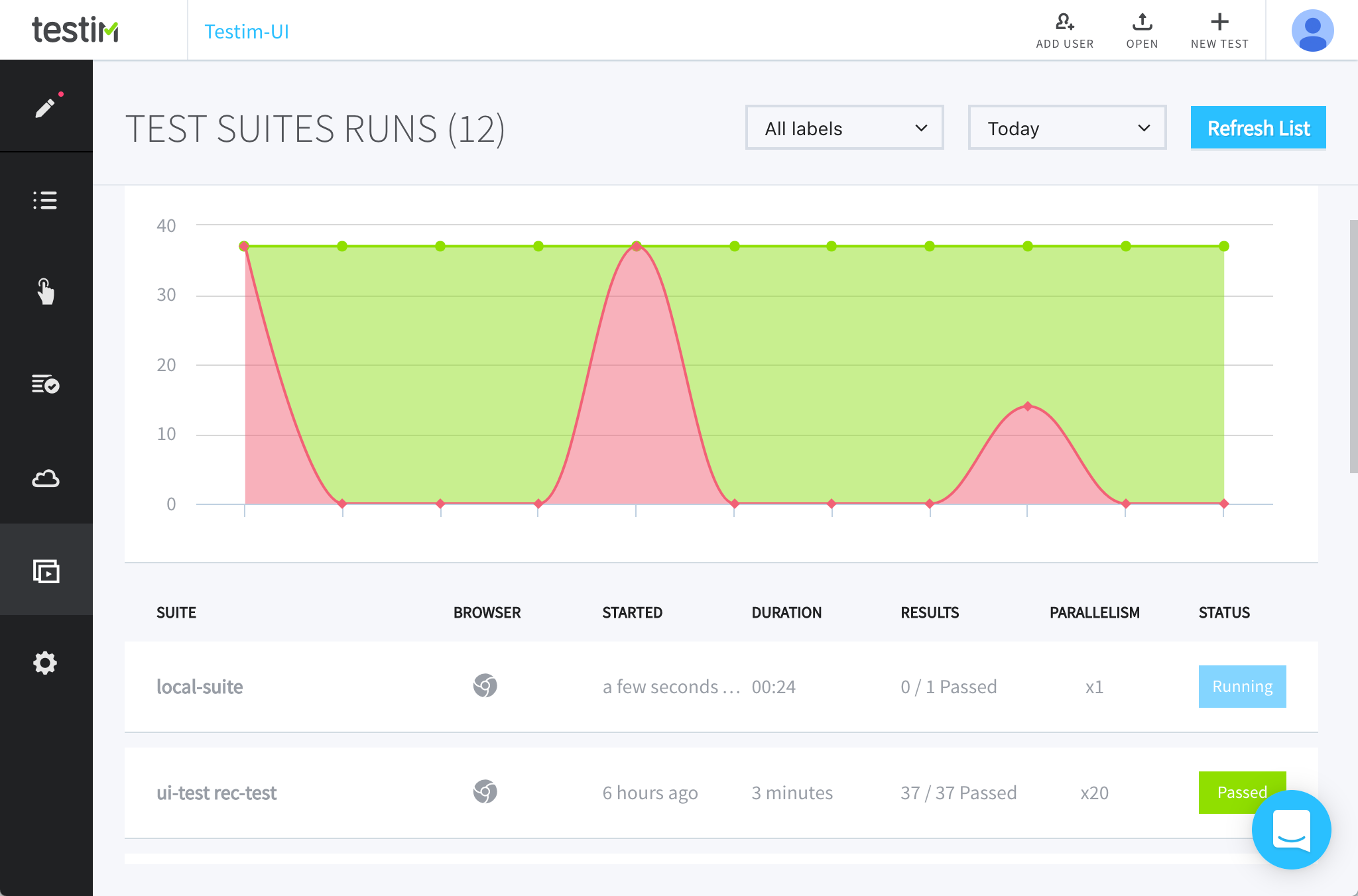Image resolution: width=1358 pixels, height=896 pixels.
Task: Open the checklist runs sidebar icon
Action: (45, 384)
